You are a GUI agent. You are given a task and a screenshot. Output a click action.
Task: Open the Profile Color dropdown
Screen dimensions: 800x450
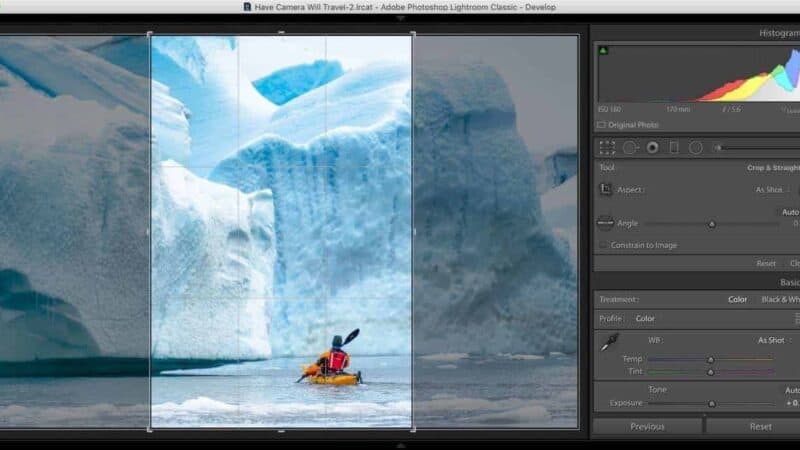[x=645, y=318]
